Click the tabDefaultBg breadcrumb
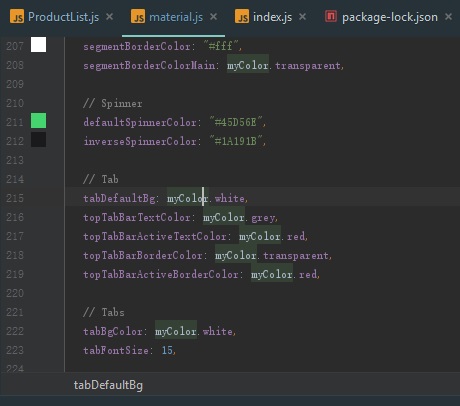This screenshot has height=406, width=460. pos(108,385)
